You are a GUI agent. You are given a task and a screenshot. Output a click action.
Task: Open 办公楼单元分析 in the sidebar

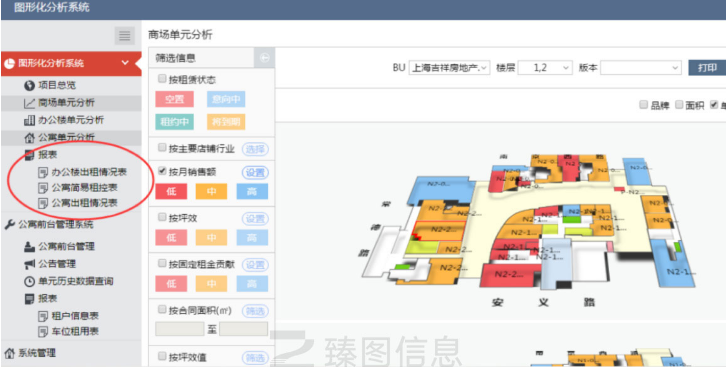click(x=71, y=120)
